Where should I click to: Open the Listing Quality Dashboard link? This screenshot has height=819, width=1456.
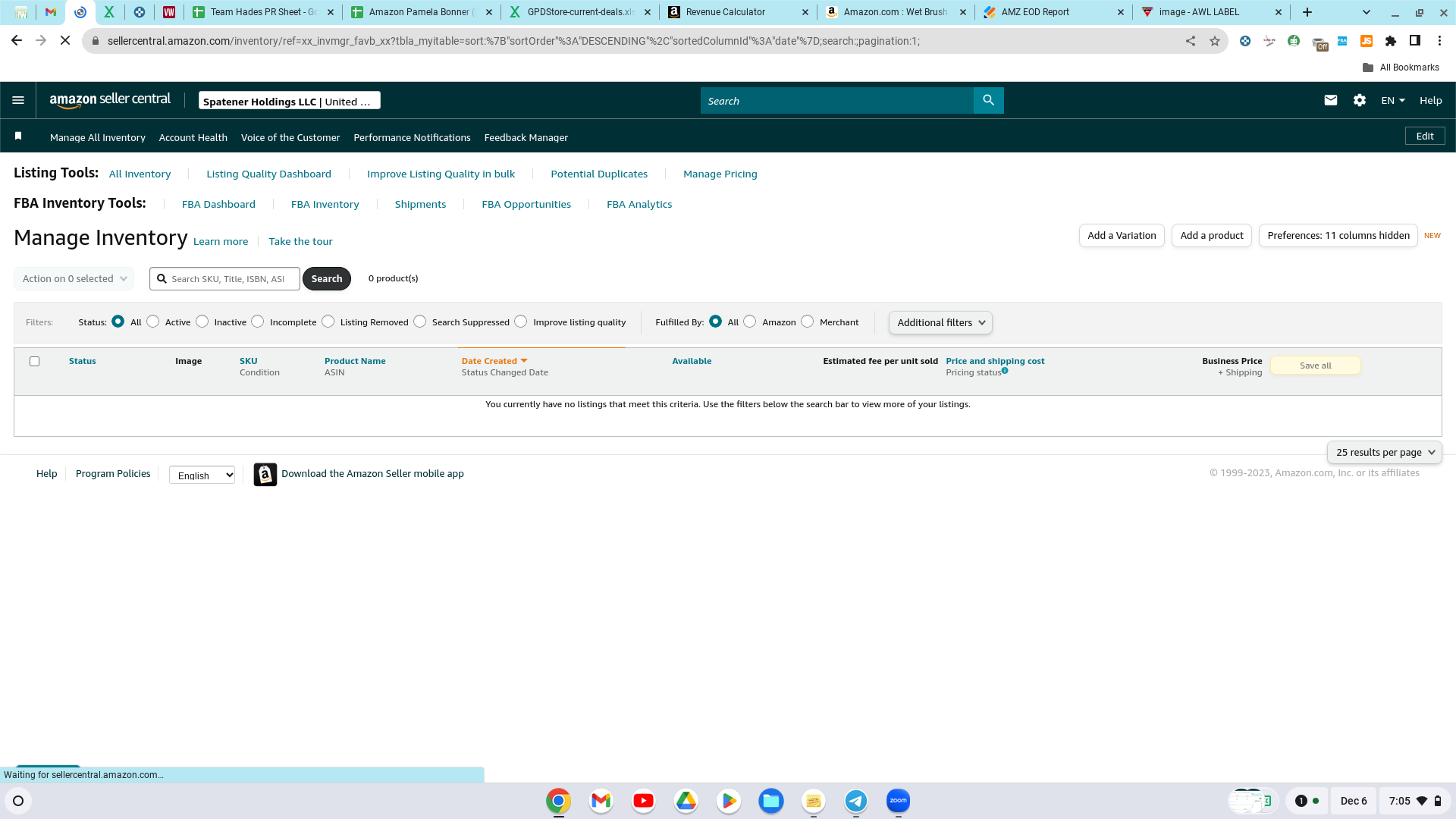(269, 174)
